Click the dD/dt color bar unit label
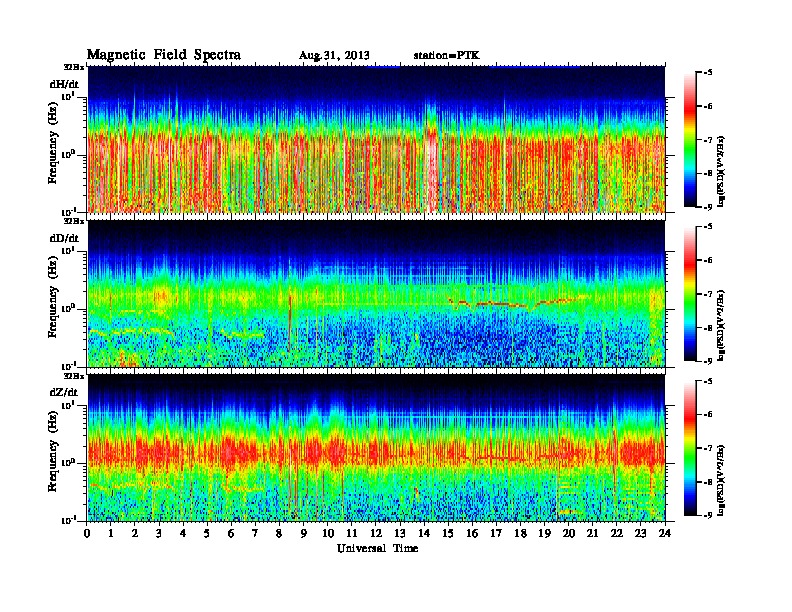Screen dimensions: 792x612 721,325
